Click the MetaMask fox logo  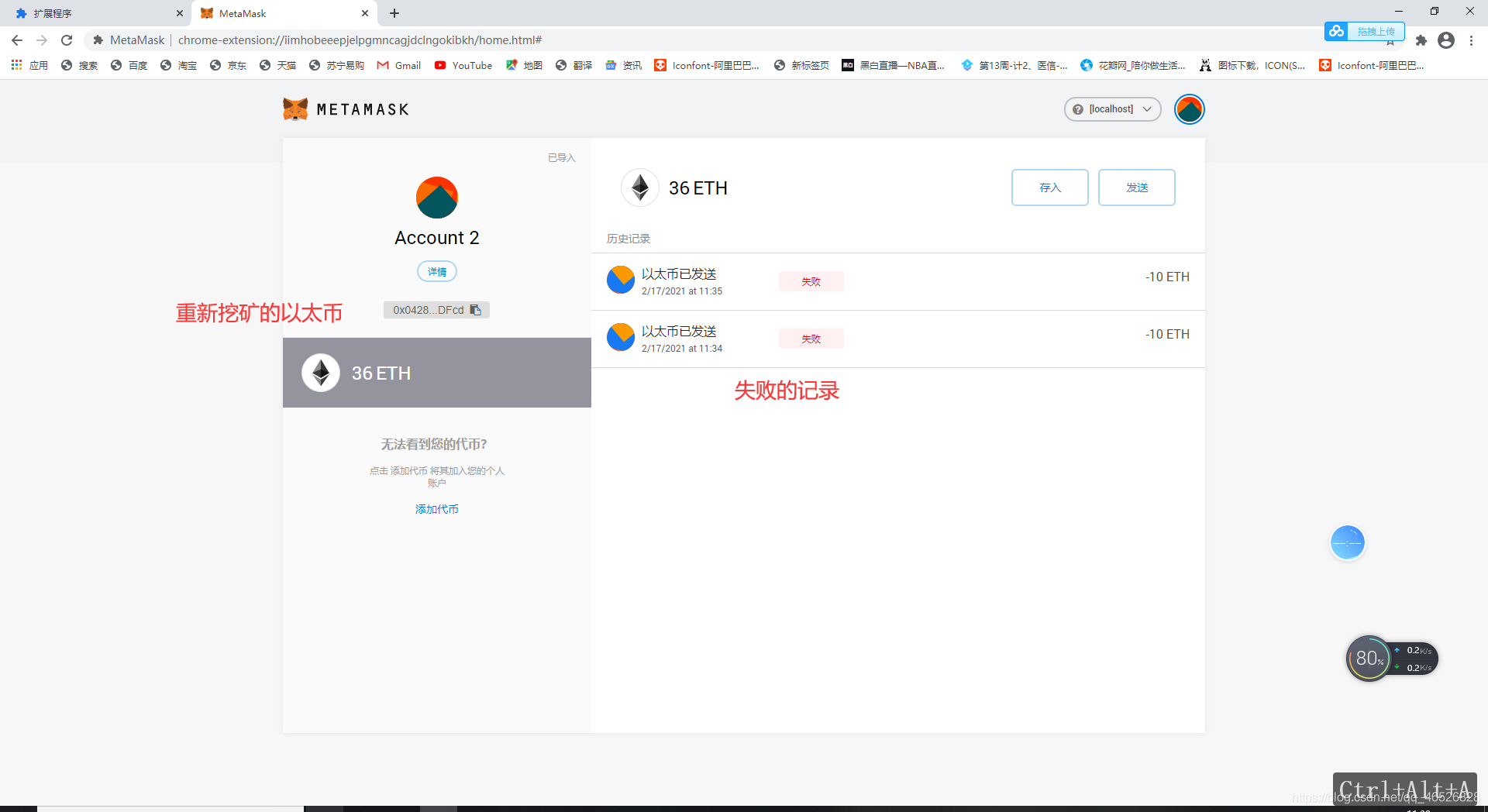coord(295,109)
